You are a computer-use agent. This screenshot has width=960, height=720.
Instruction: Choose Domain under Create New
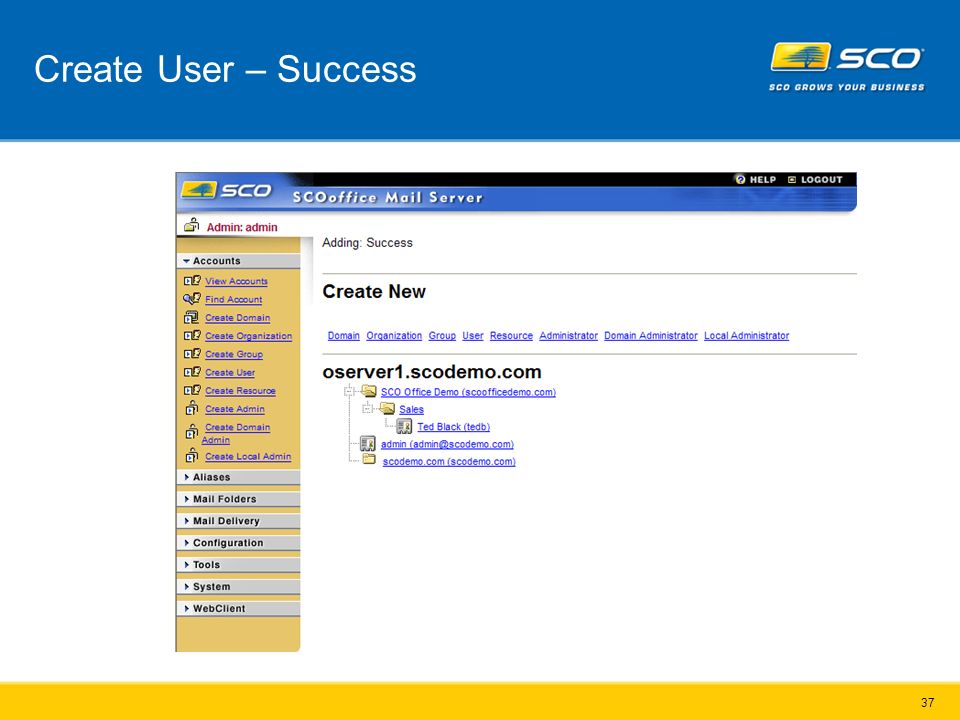click(343, 336)
